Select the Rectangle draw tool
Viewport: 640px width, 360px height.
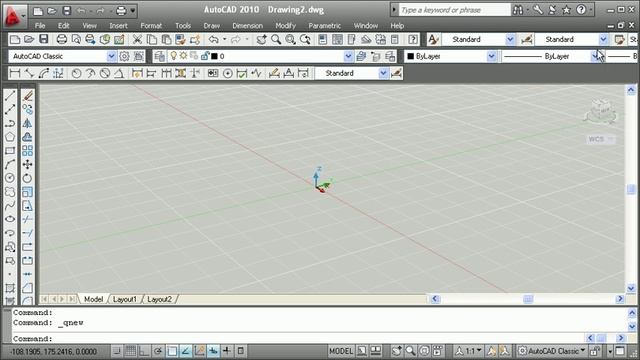tap(10, 151)
